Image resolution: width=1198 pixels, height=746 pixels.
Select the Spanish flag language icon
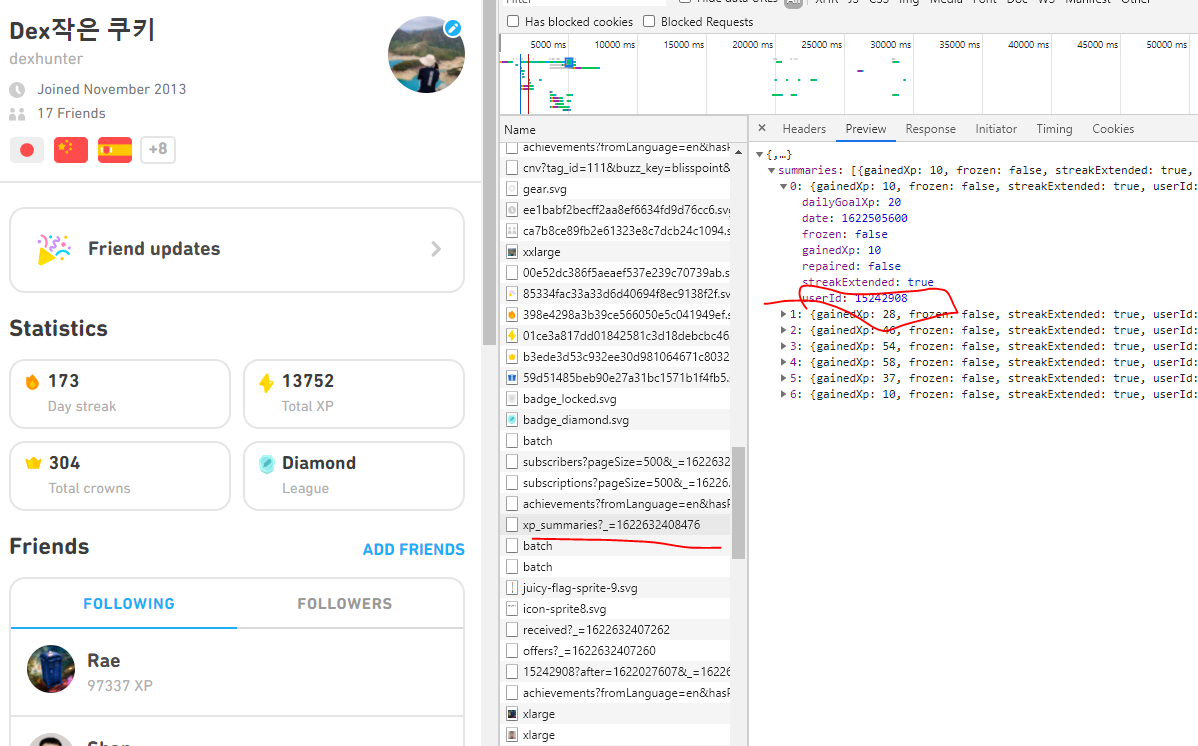pyautogui.click(x=112, y=149)
